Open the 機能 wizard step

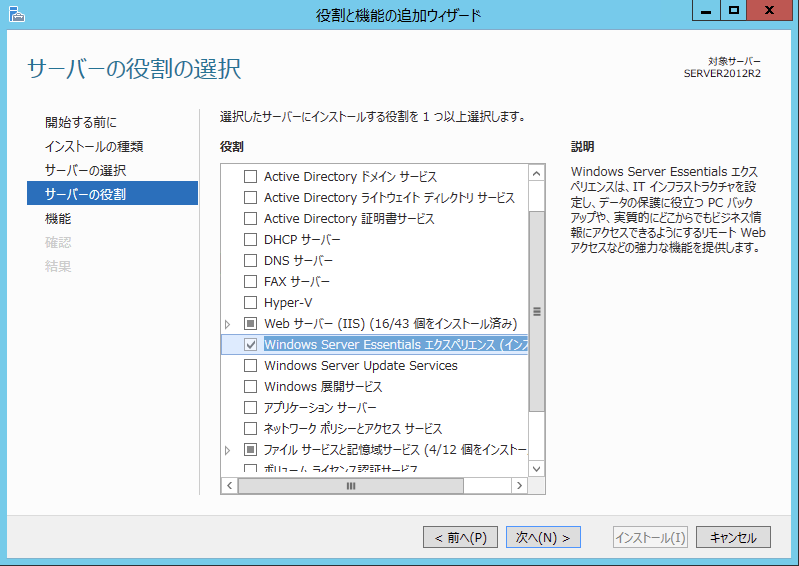tap(58, 219)
